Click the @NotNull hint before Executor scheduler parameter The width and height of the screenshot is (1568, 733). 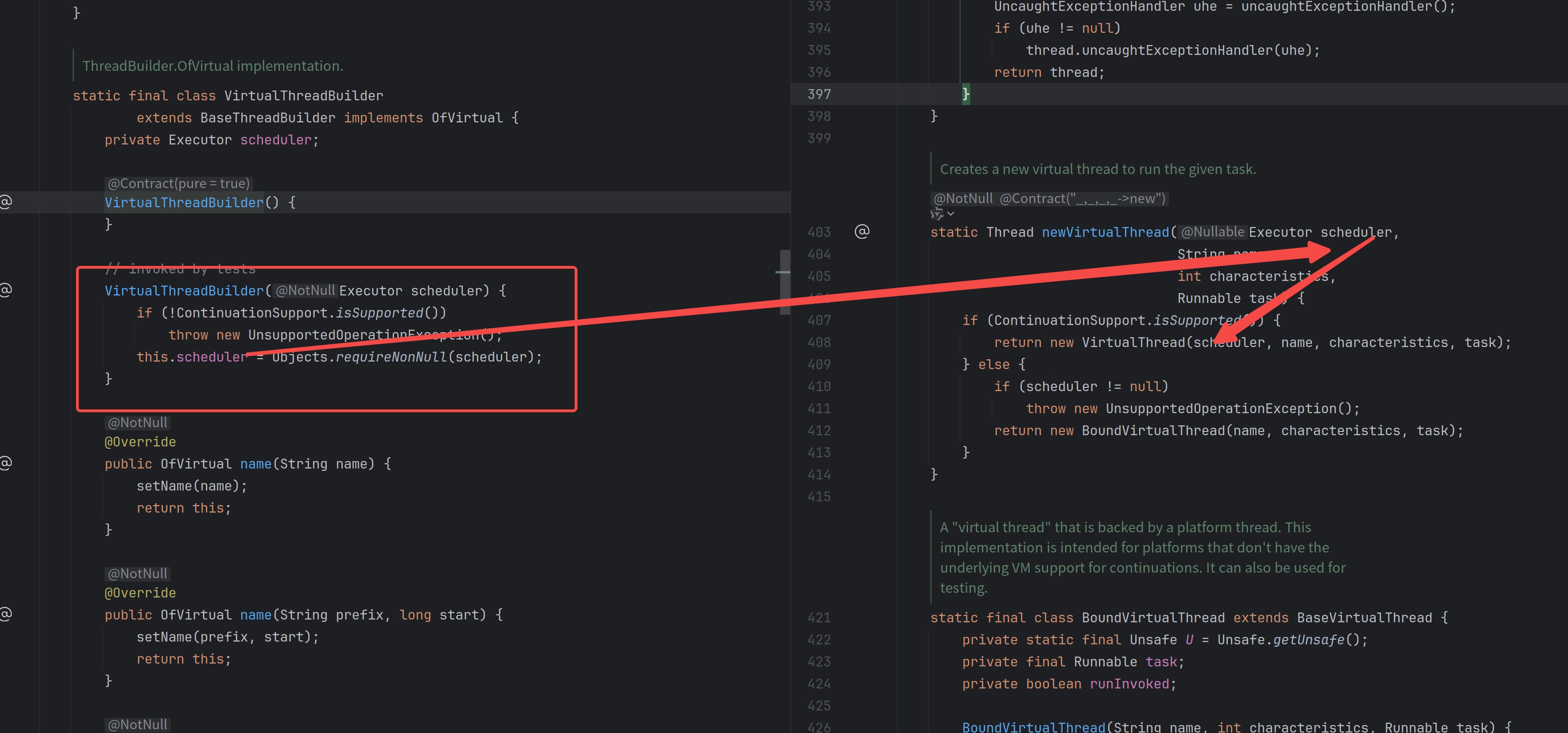tap(305, 290)
